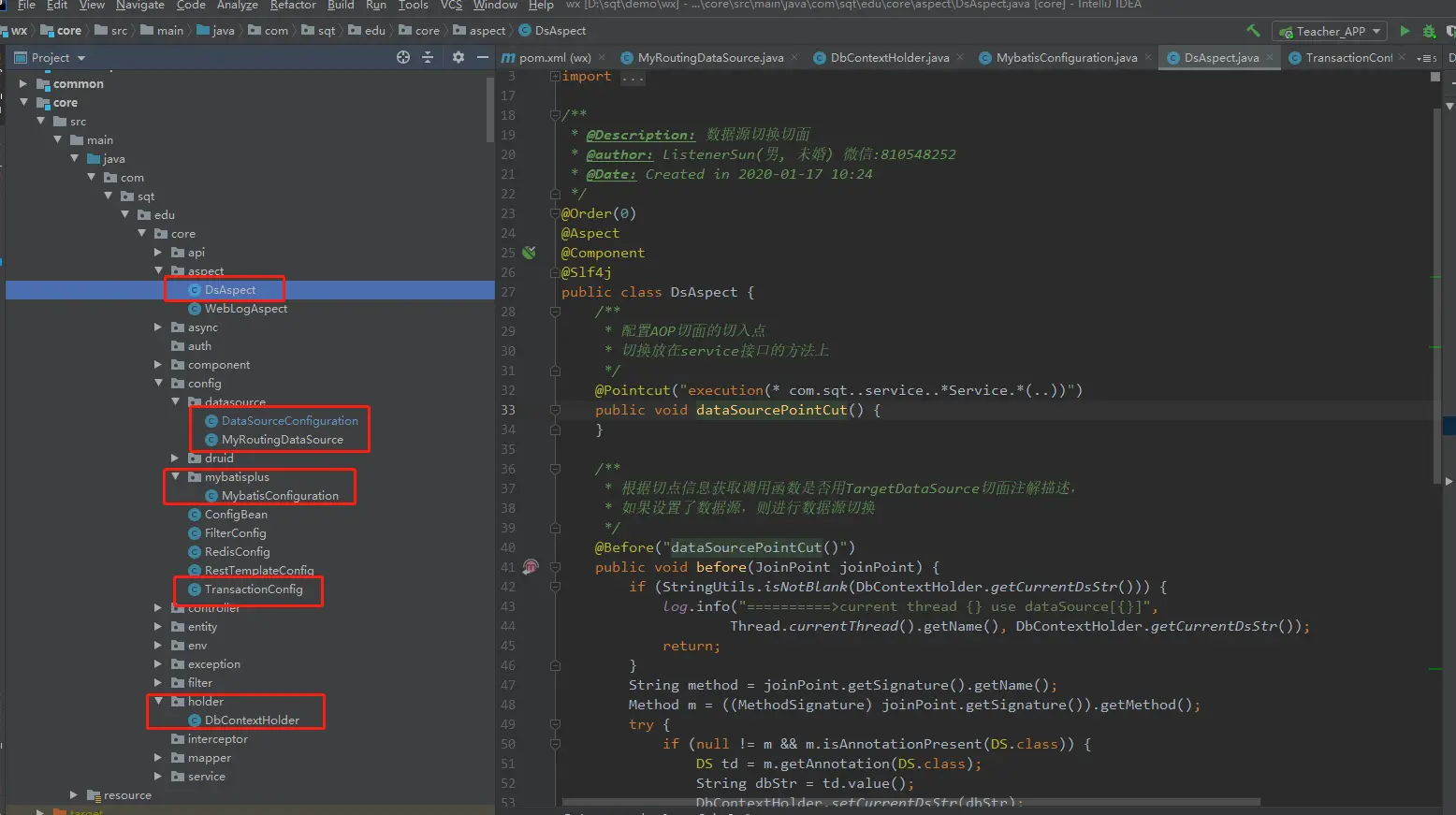This screenshot has width=1456, height=815.
Task: Open the Teacher_APP run configuration dropdown
Action: 1376,31
